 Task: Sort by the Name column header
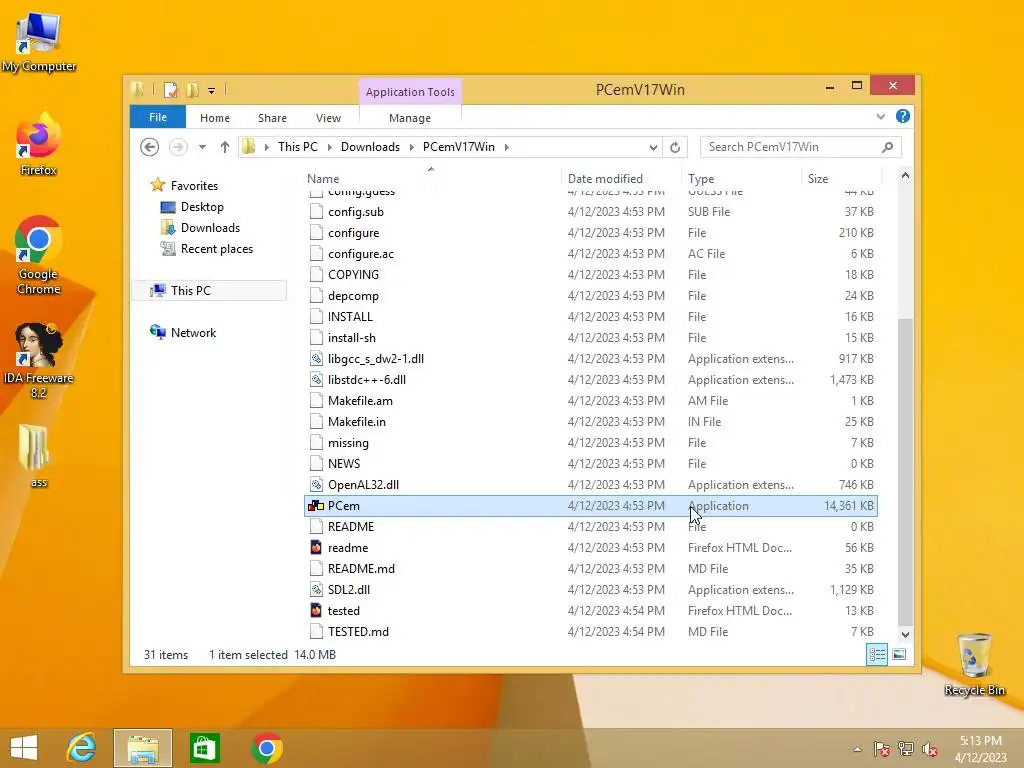(x=431, y=178)
